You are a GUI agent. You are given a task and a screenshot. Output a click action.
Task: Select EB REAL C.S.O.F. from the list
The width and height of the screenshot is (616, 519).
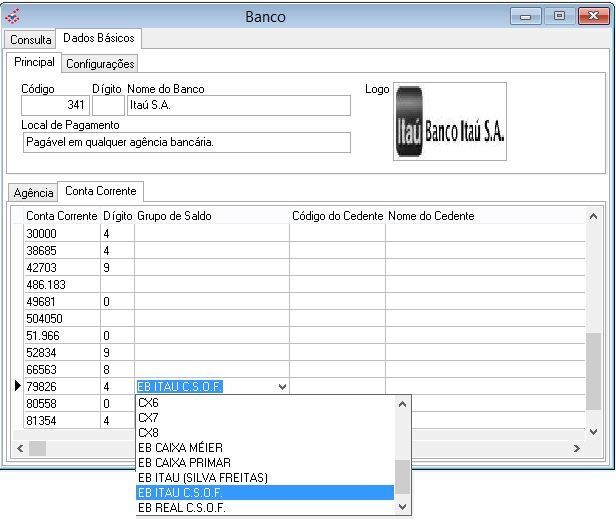point(182,507)
